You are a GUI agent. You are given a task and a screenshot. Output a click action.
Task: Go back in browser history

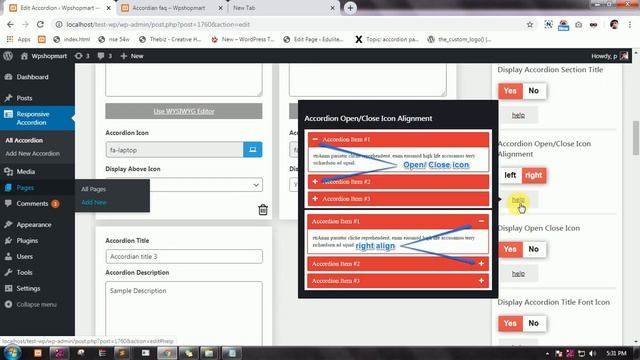tap(10, 24)
